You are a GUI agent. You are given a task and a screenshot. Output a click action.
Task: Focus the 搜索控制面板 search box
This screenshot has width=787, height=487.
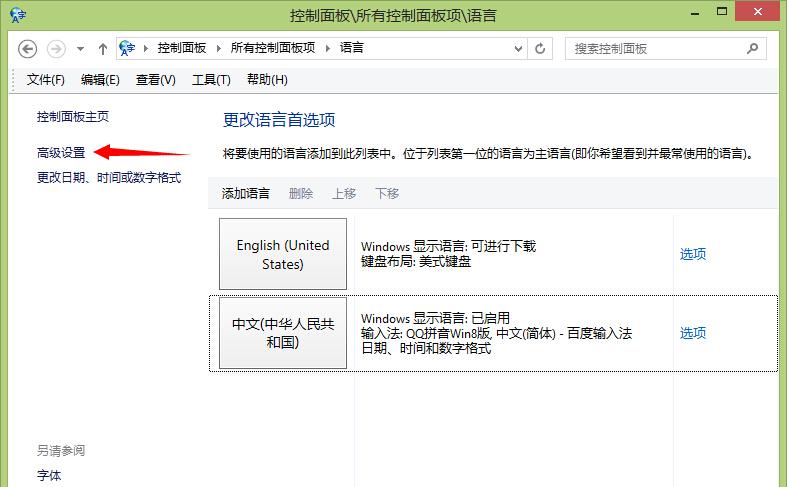tap(666, 49)
